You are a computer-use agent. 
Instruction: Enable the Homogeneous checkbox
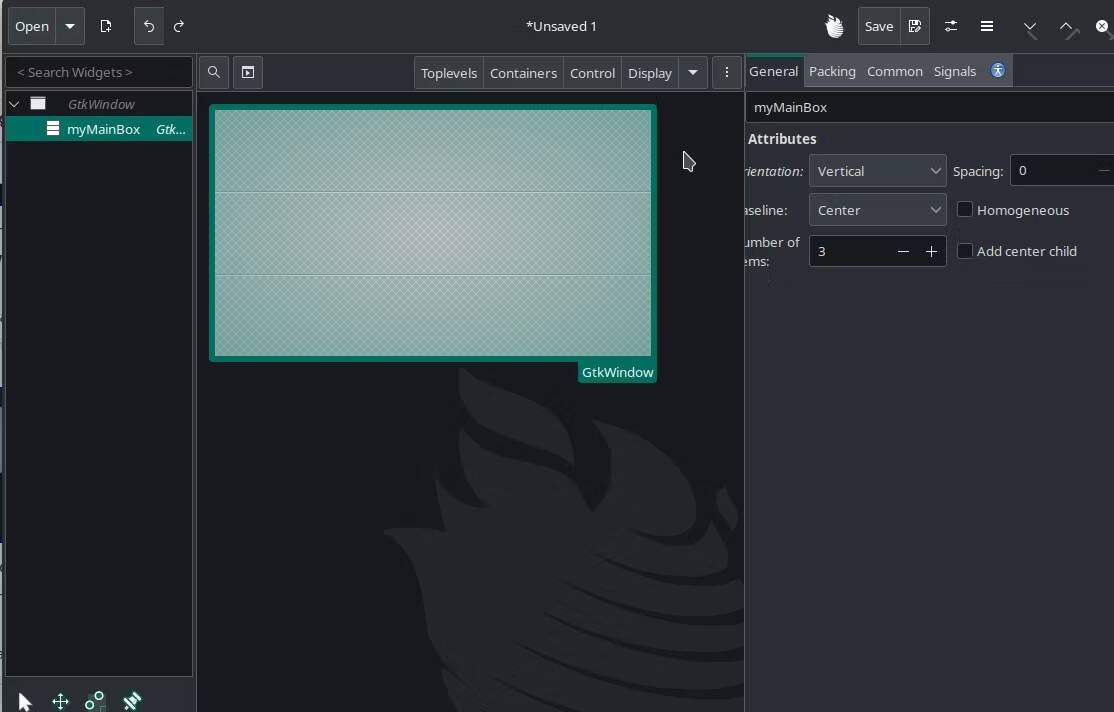point(966,209)
